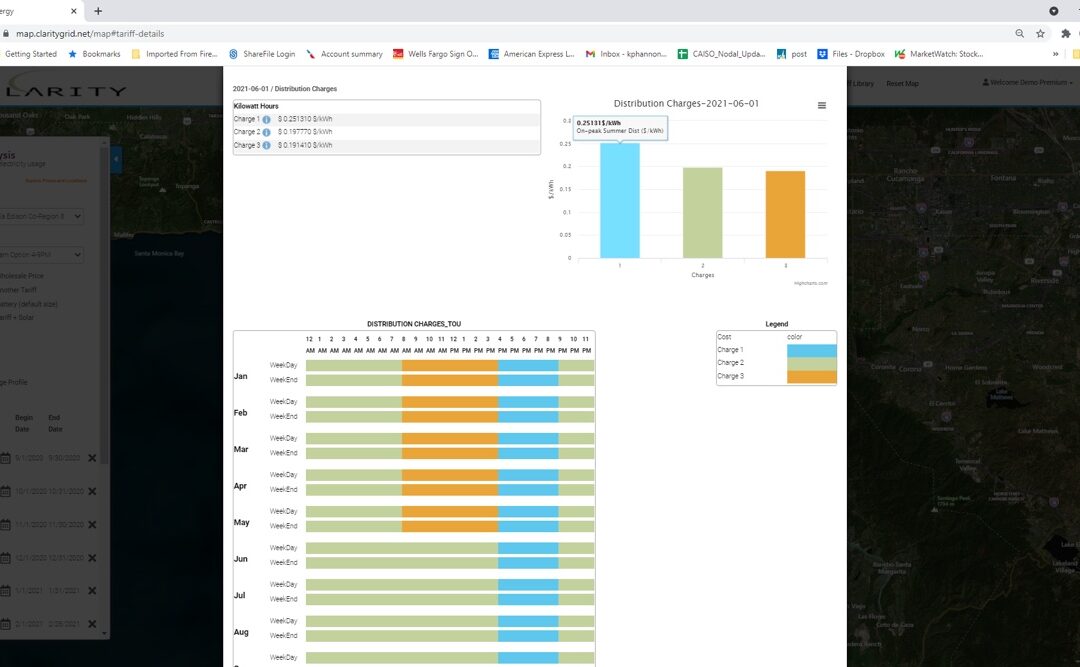The image size is (1080, 667).
Task: Select the Charge 3 row value 0.191410 $/kWh
Action: (305, 145)
